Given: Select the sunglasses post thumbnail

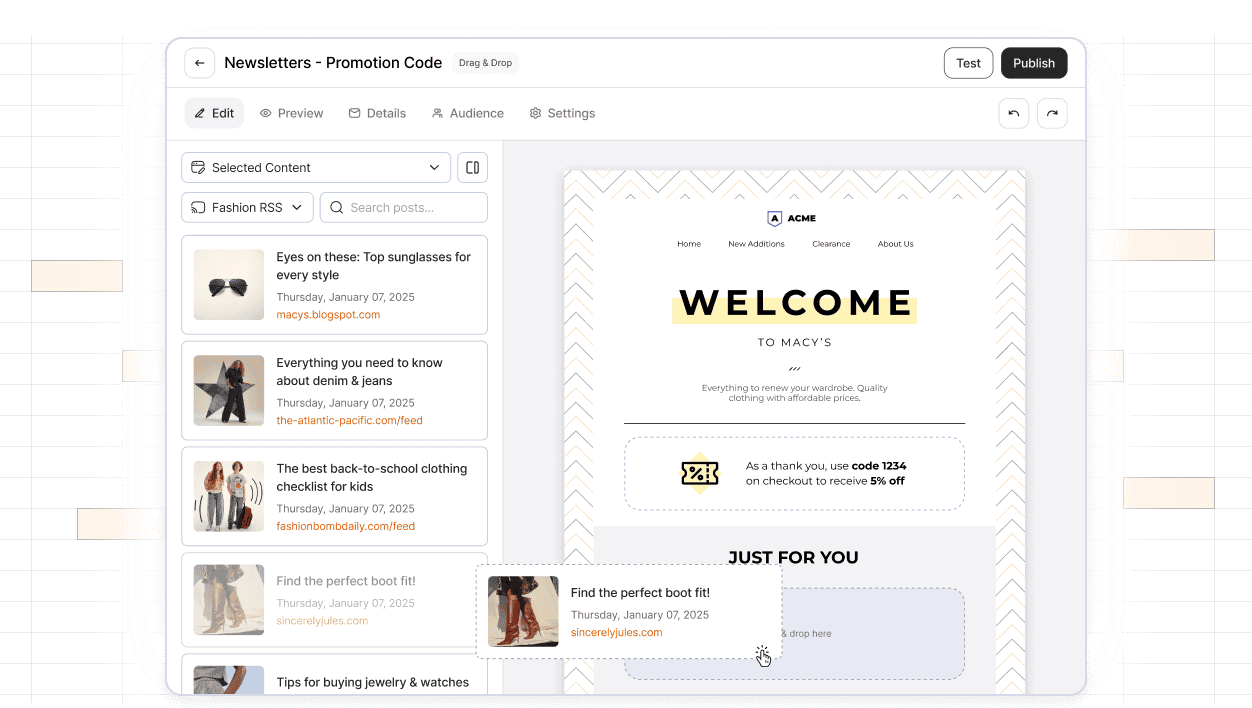Looking at the screenshot, I should tap(229, 285).
